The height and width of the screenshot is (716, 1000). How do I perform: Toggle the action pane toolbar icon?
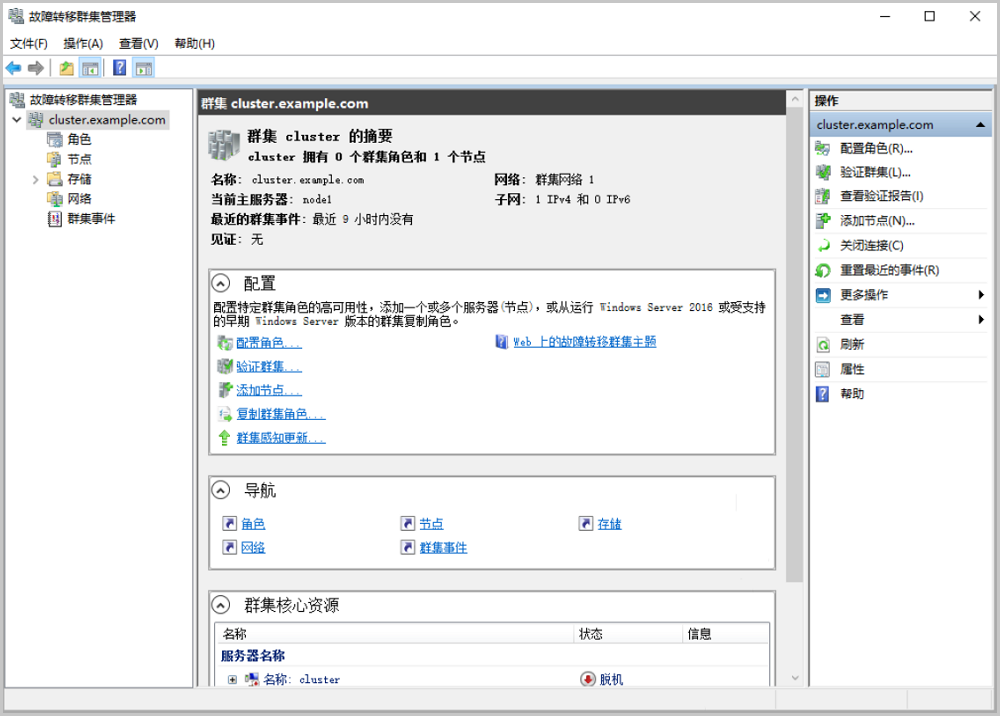[143, 68]
